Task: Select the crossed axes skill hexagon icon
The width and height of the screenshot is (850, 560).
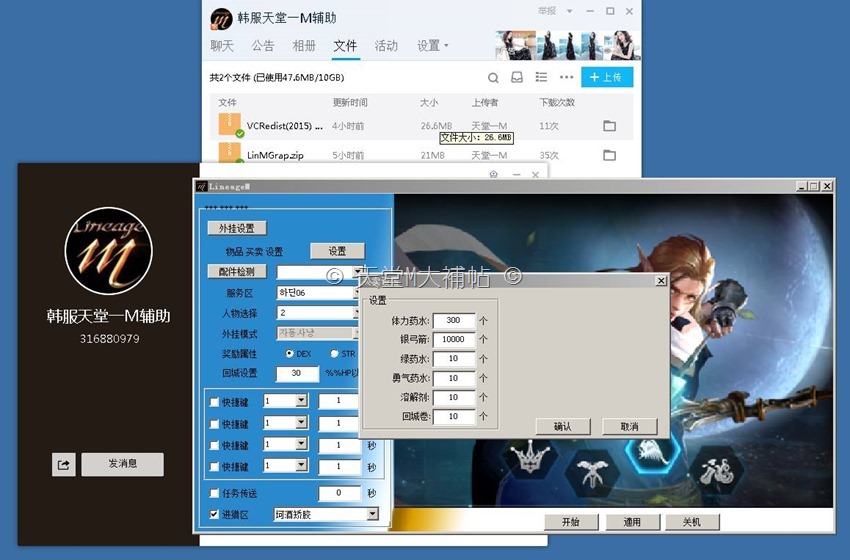Action: 591,472
